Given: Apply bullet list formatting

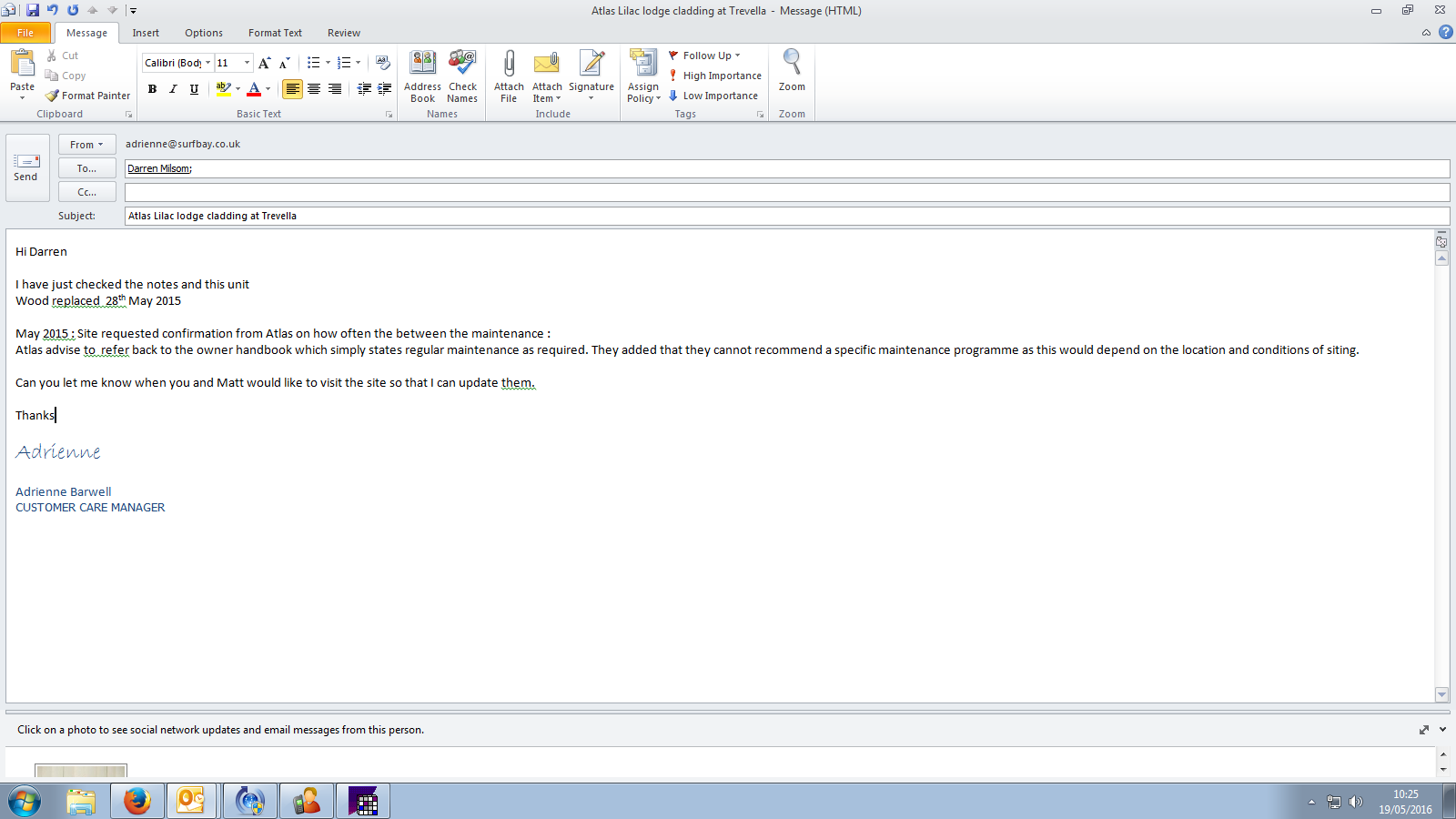Looking at the screenshot, I should click(314, 63).
